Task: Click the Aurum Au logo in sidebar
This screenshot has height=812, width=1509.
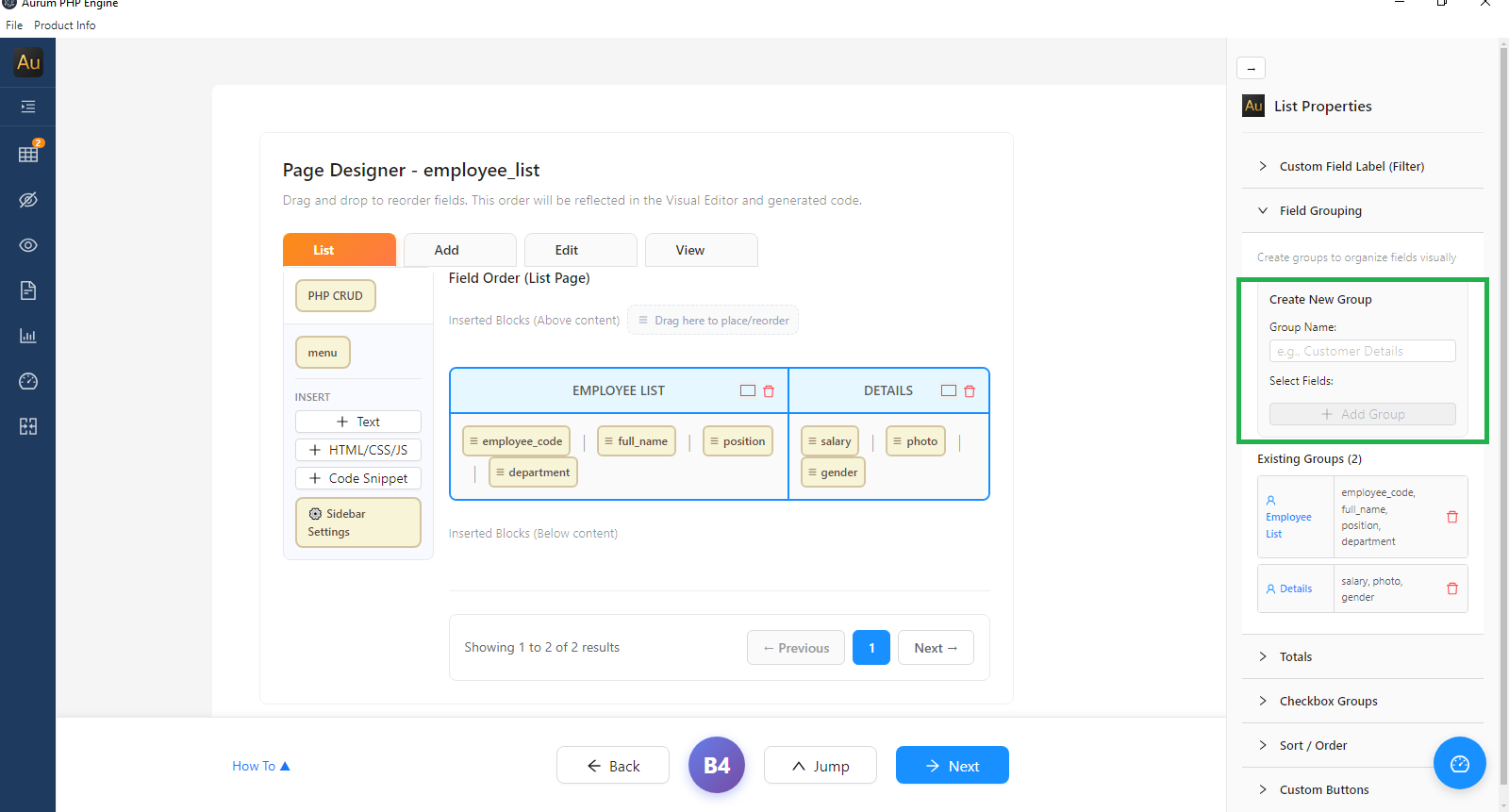Action: [x=28, y=62]
